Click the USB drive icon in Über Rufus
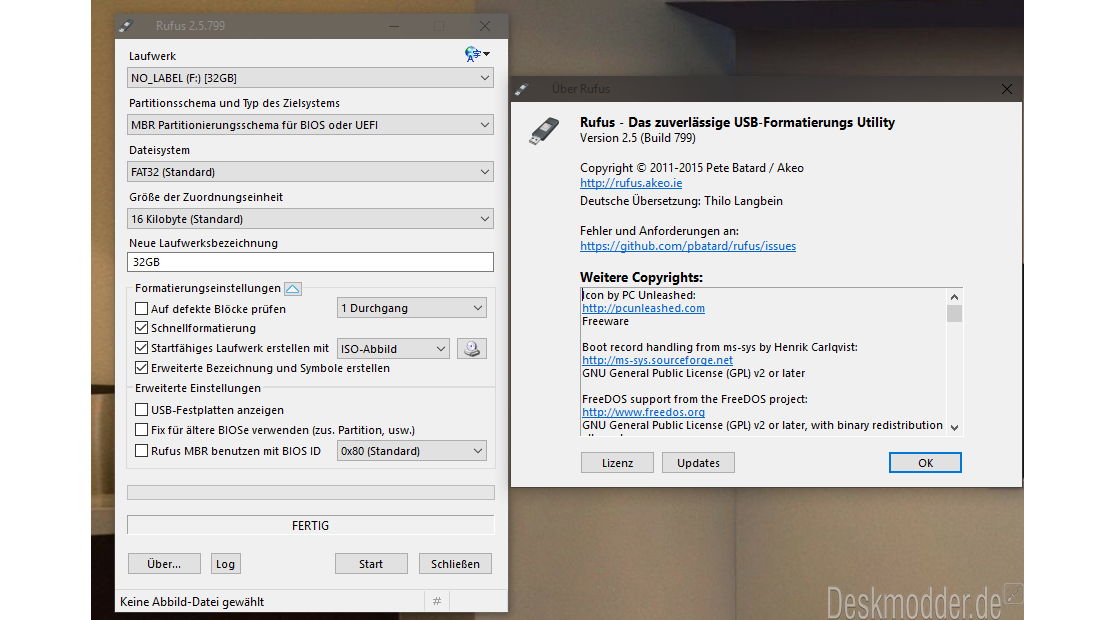The width and height of the screenshot is (1104, 620). (x=544, y=131)
